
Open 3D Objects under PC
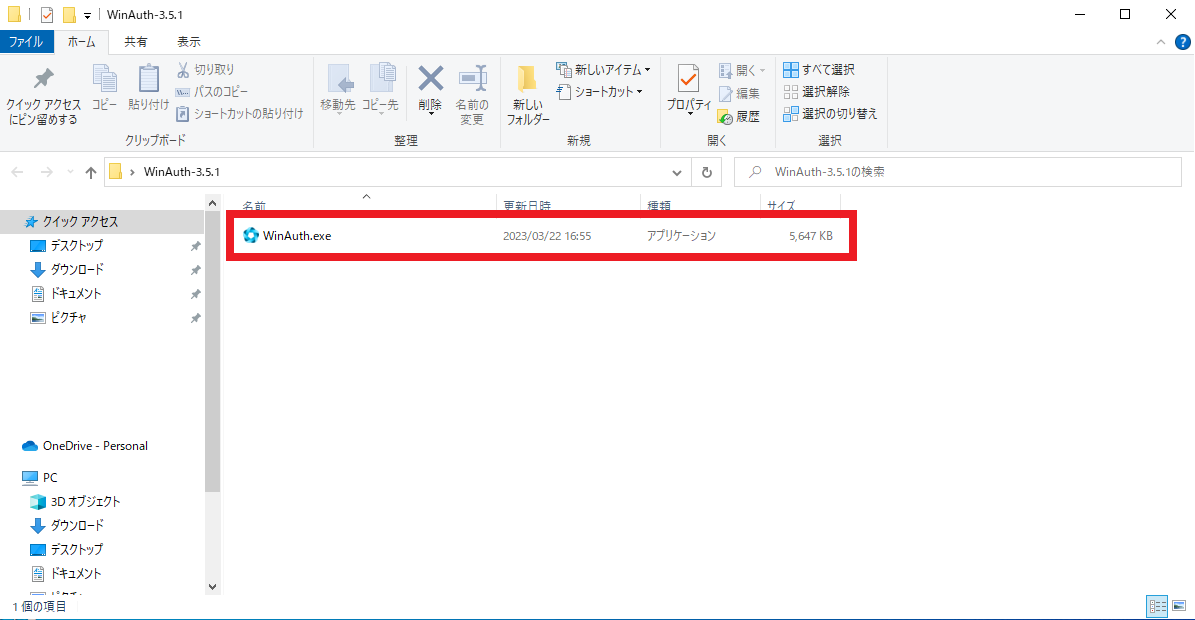click(85, 501)
